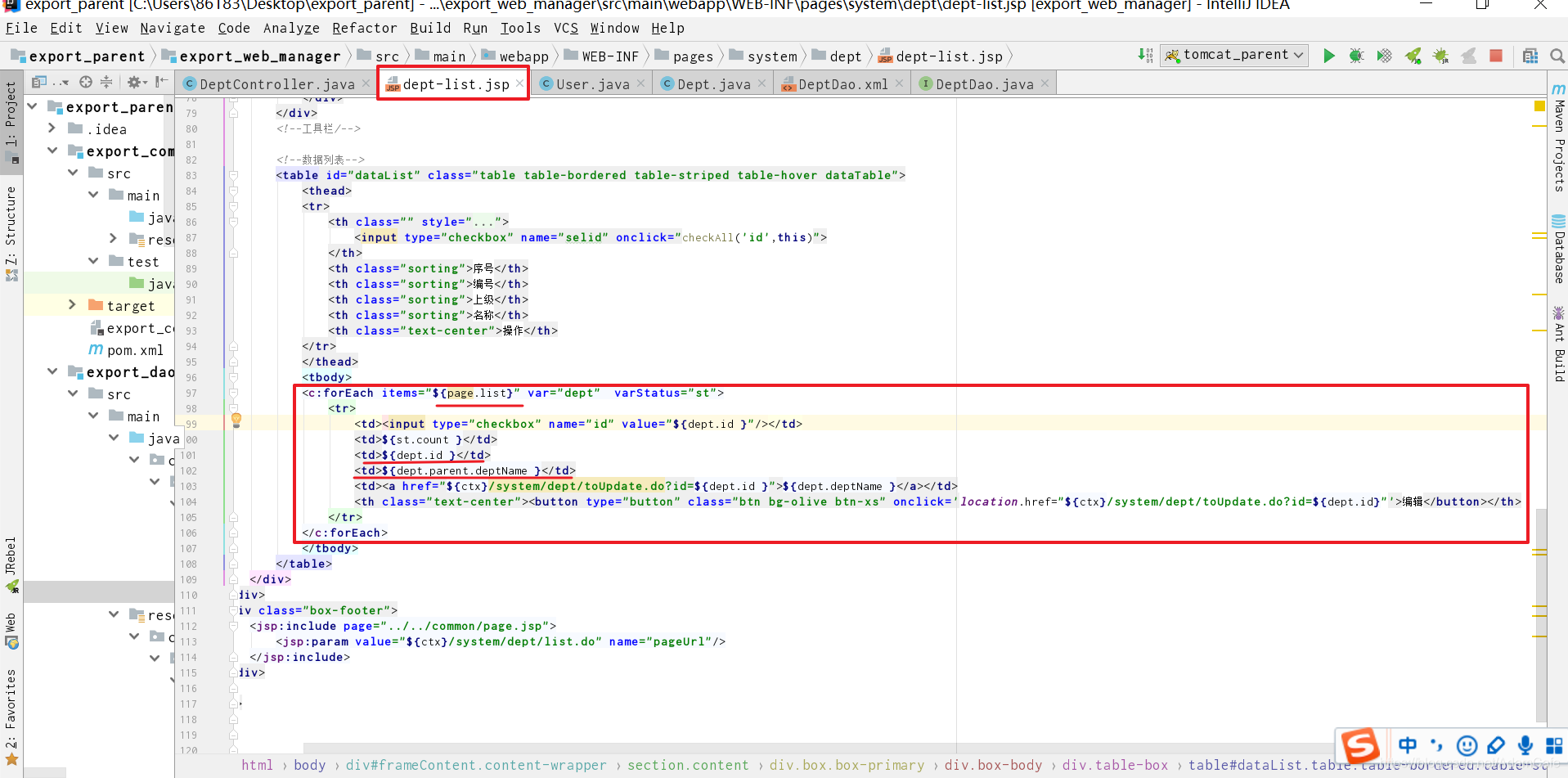Fold the c:forEach block at line 97
Screen dimensions: 1568x778
coord(233,393)
